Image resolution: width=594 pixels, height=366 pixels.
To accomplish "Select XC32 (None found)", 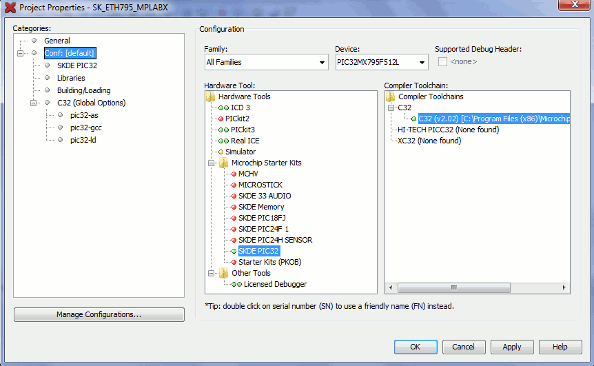I will pos(429,141).
